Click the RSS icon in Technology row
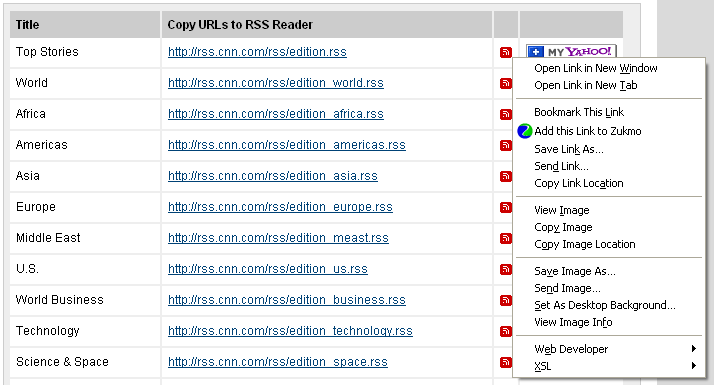The width and height of the screenshot is (714, 385). tap(505, 331)
